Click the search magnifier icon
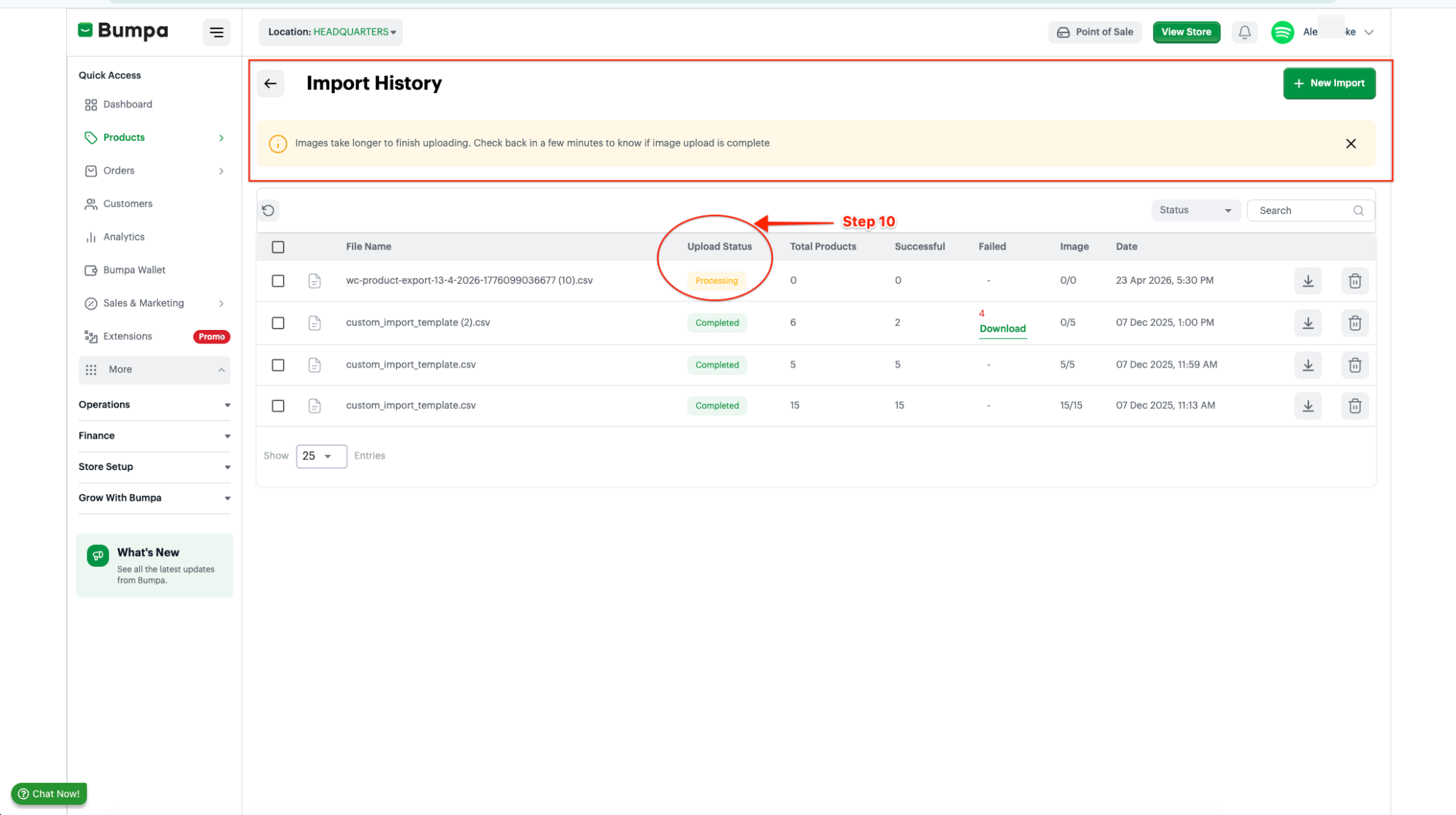This screenshot has height=815, width=1456. coord(1358,211)
